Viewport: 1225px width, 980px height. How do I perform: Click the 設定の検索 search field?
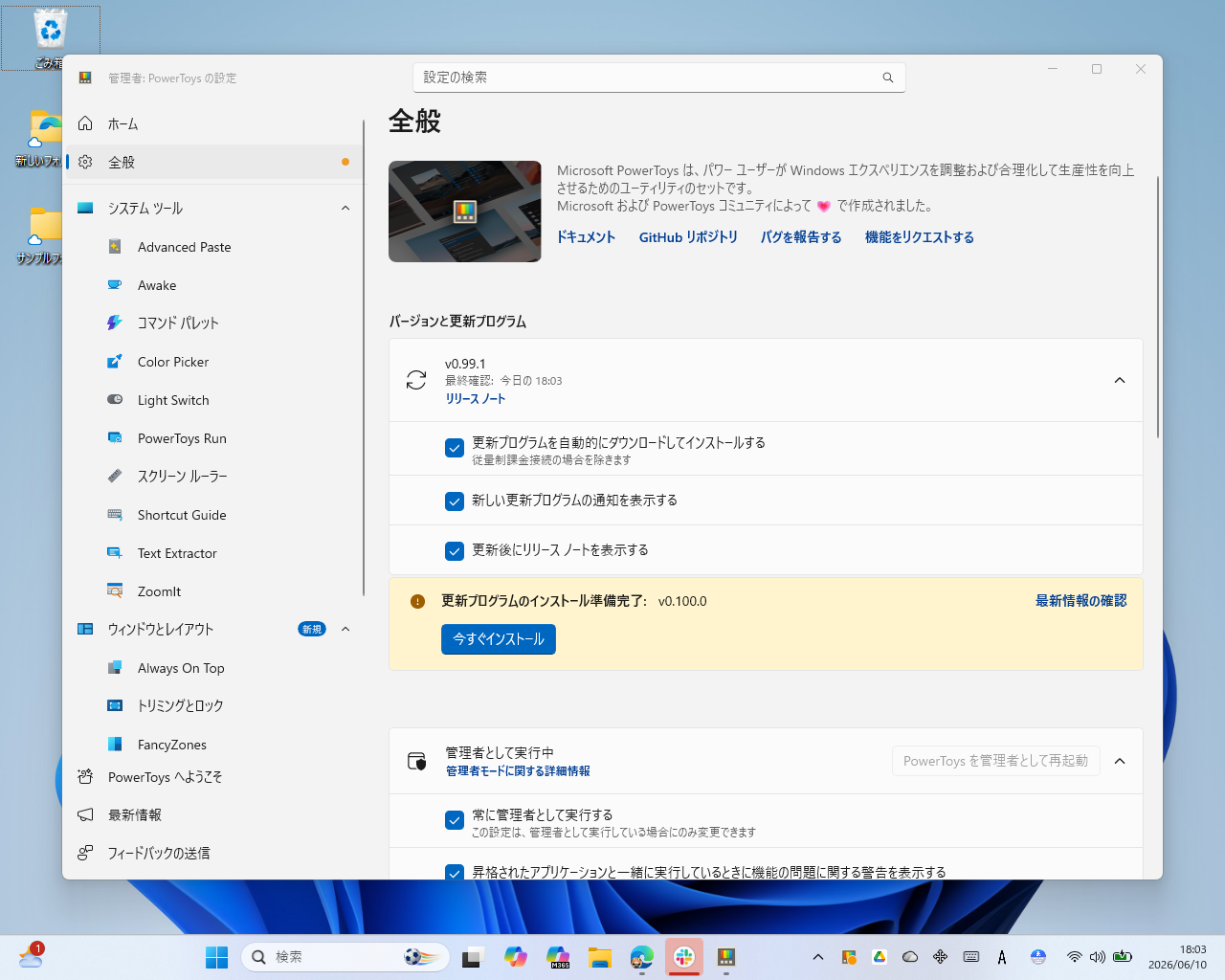[658, 78]
